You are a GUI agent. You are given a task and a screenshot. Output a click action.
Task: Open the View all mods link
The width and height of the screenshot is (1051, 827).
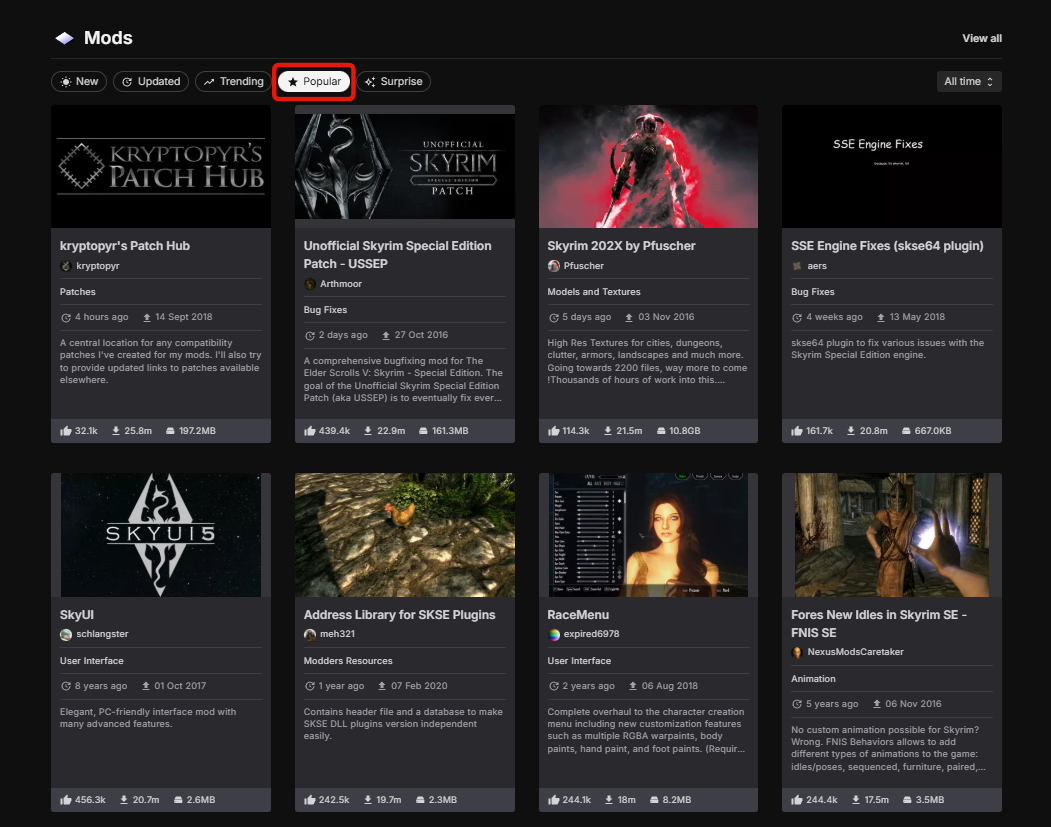982,38
